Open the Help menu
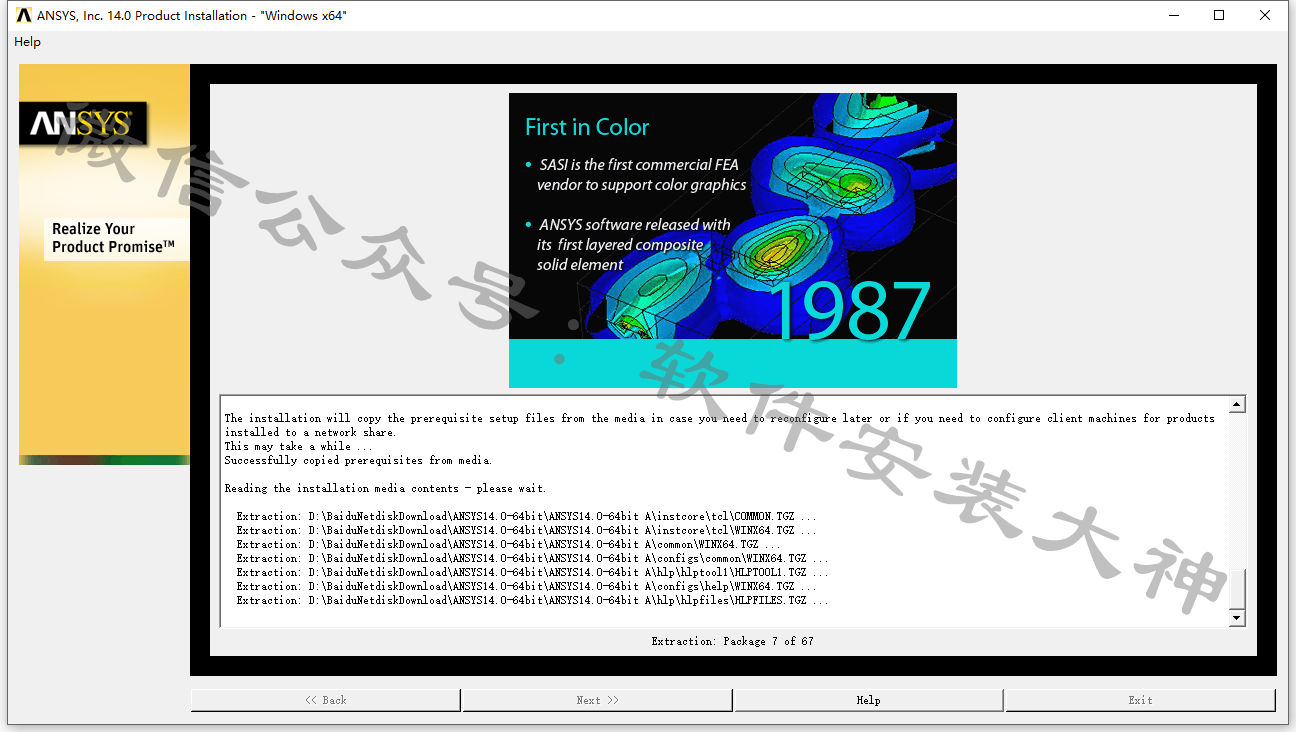Screen dimensions: 1296x732 27,42
